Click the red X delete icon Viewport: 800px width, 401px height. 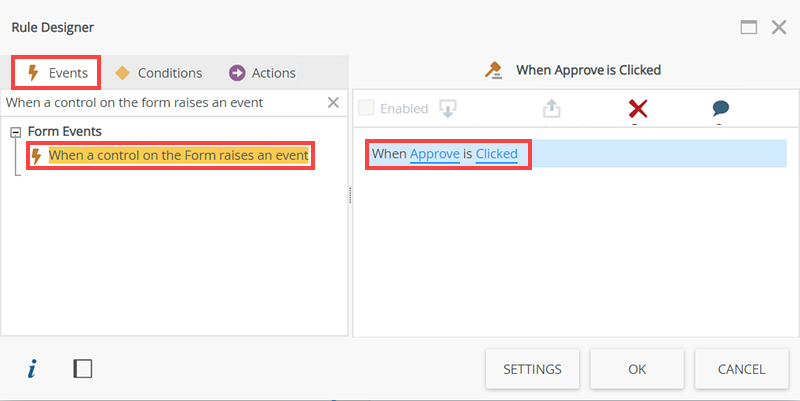point(637,108)
